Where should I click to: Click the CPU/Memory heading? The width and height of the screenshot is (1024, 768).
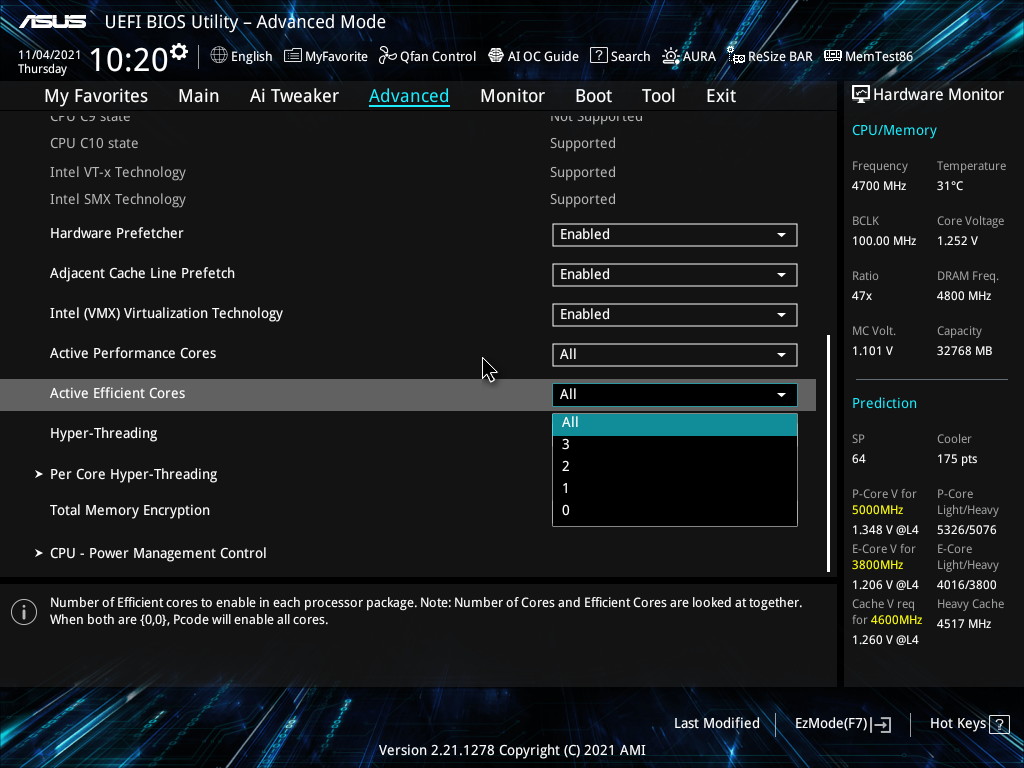pos(894,131)
